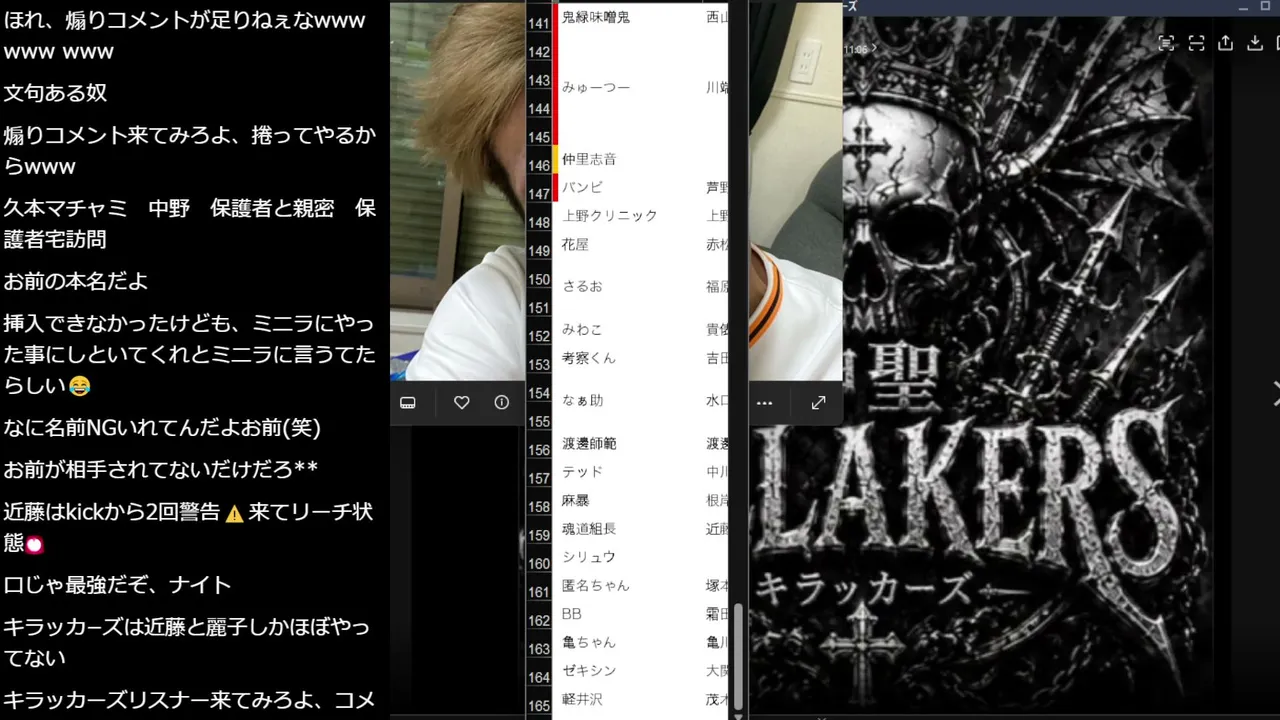Share the image with the upload icon
1280x720 pixels.
coord(1226,43)
